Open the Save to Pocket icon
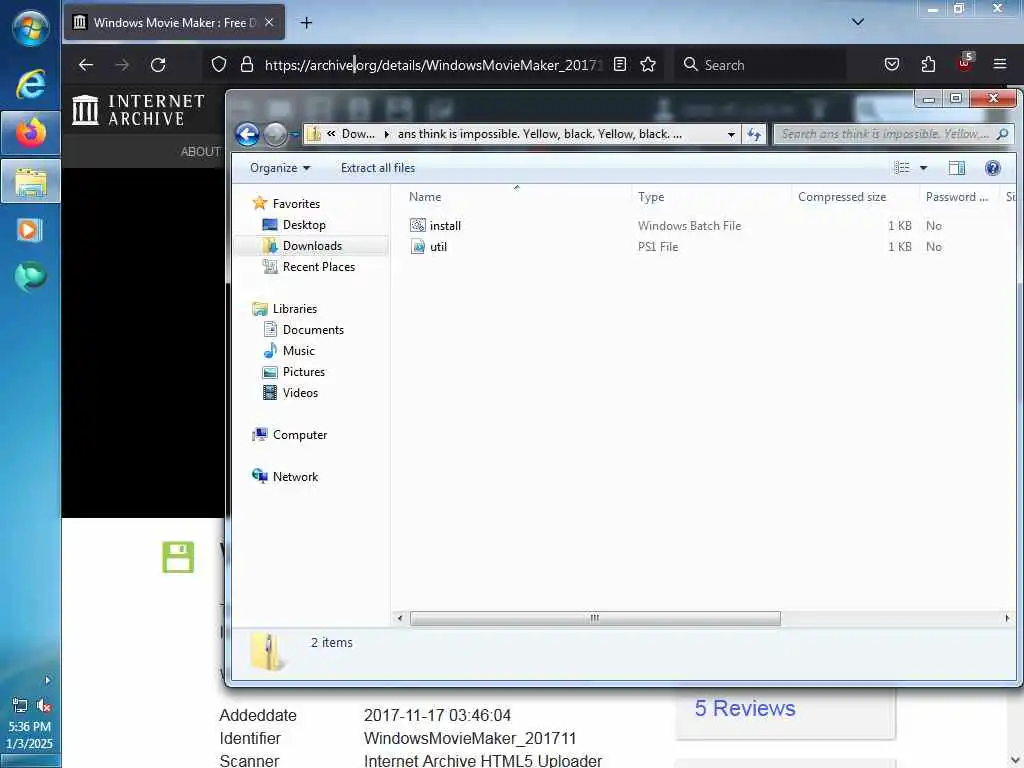The width and height of the screenshot is (1024, 768). click(x=891, y=65)
